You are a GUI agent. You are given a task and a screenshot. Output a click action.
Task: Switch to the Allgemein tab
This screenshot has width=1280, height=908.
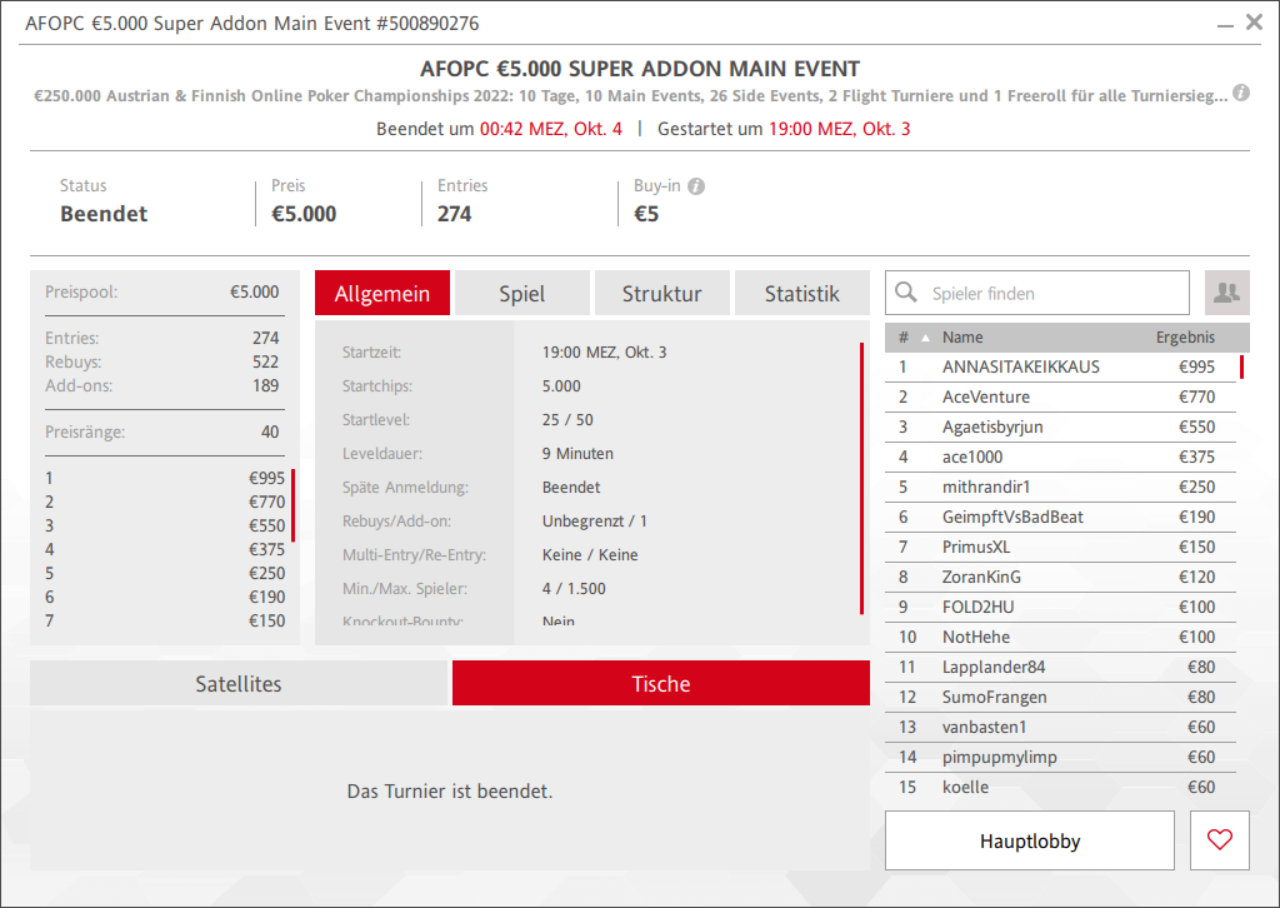pyautogui.click(x=382, y=293)
